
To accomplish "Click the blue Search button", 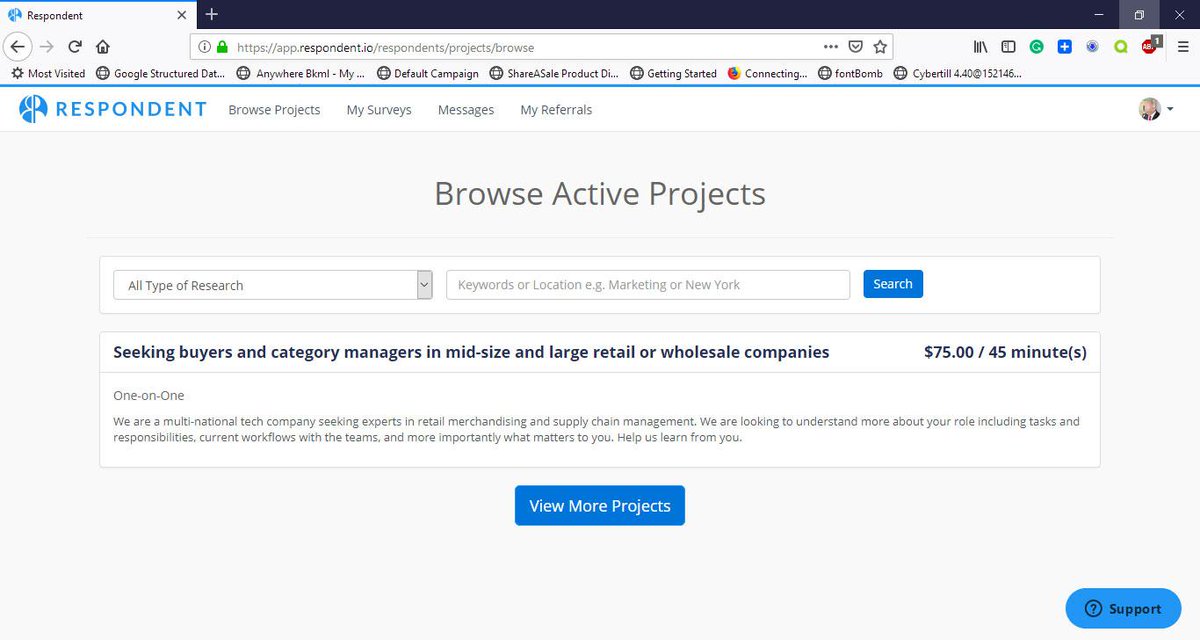I will (x=893, y=284).
